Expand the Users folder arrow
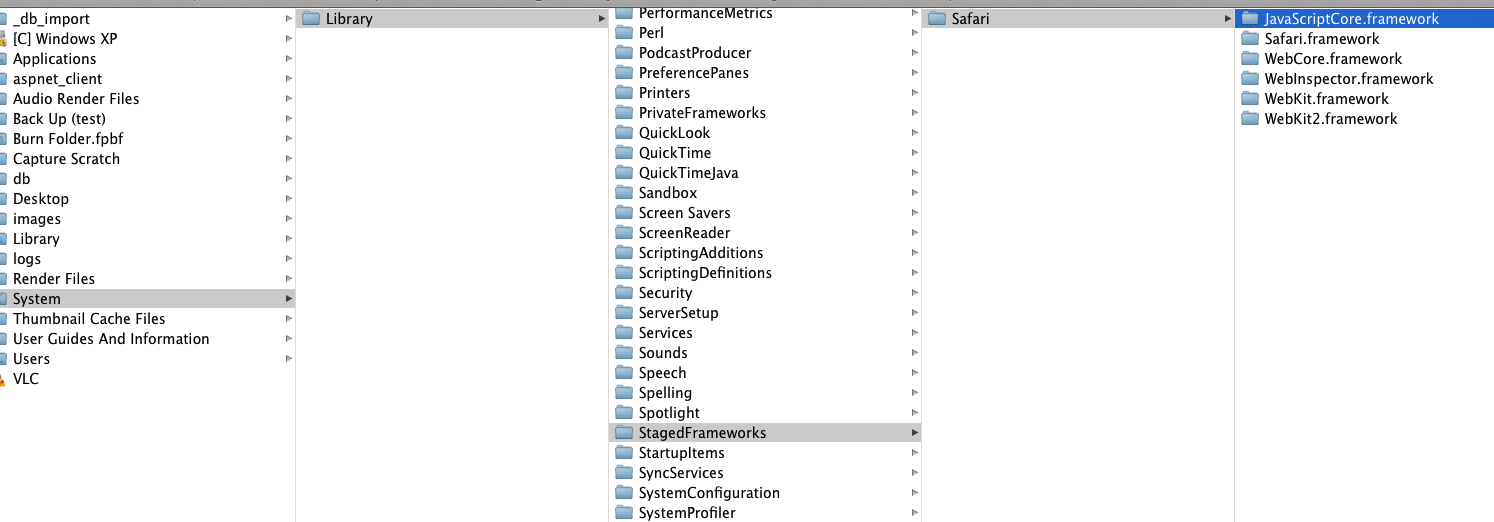 coord(289,359)
